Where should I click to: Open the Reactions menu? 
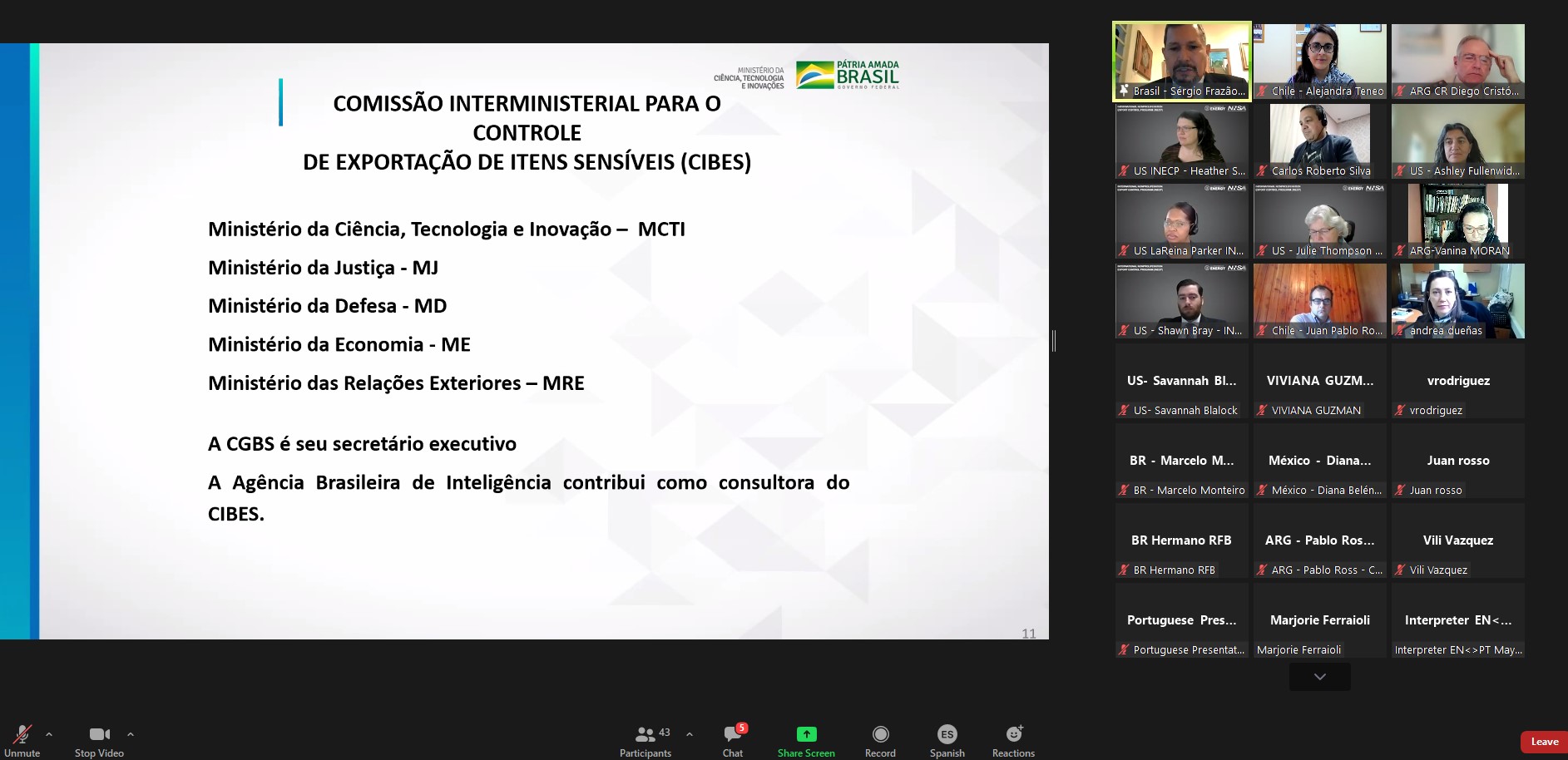tap(1013, 738)
